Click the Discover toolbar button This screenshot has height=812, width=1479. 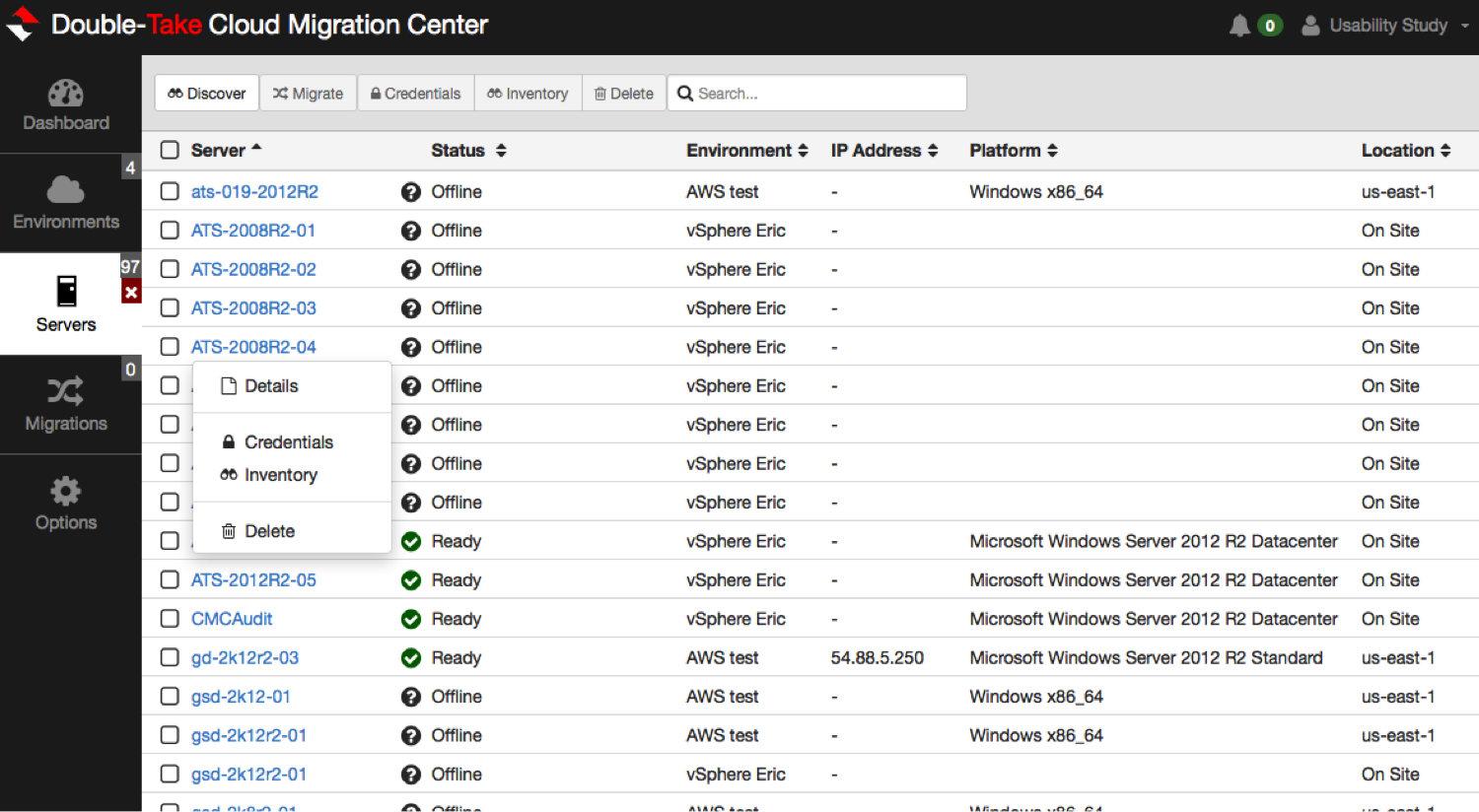tap(207, 94)
